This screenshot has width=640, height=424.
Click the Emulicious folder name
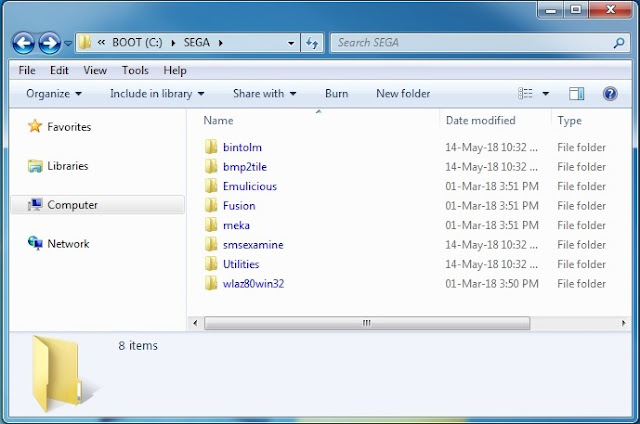250,186
